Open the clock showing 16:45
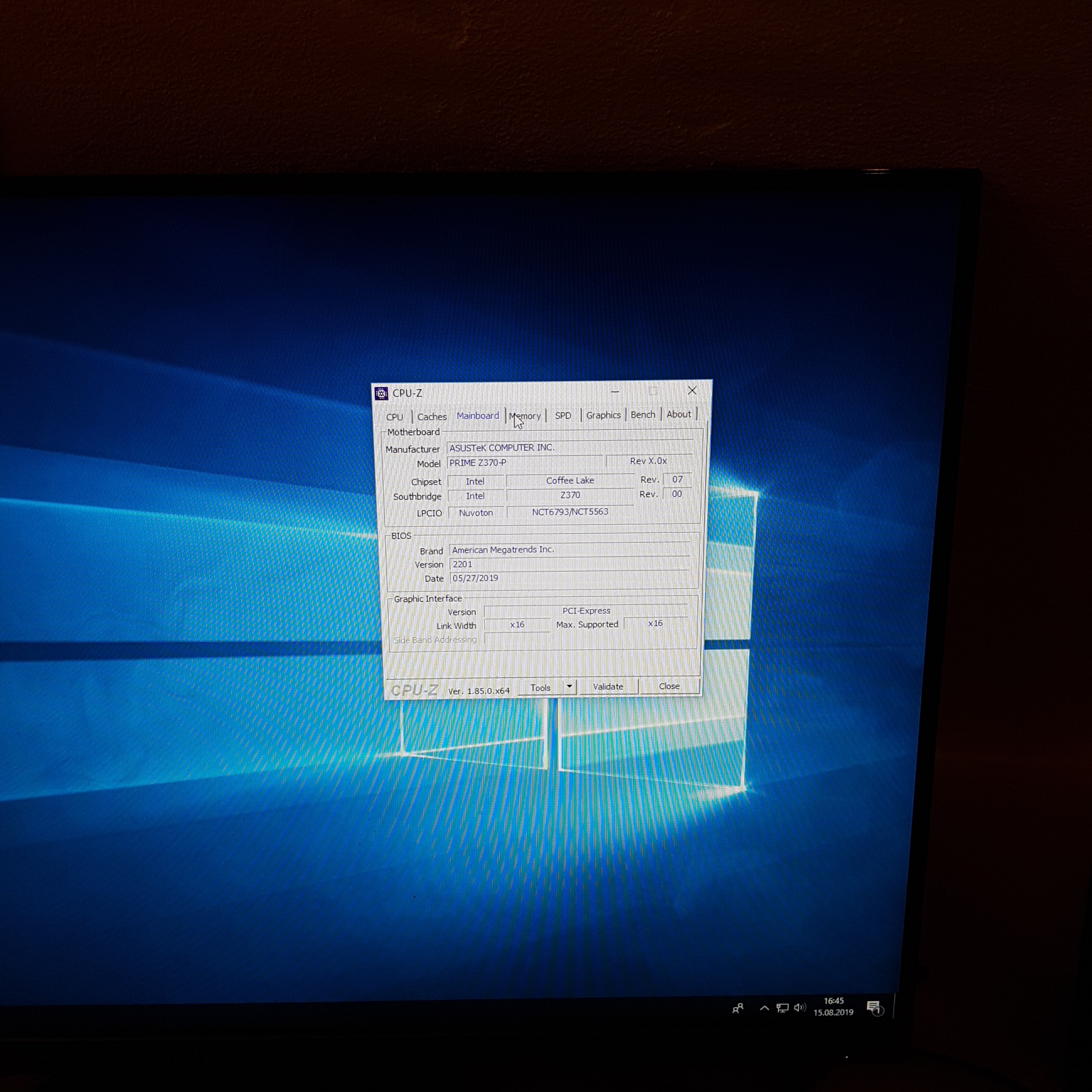The image size is (1092, 1092). 833,1007
